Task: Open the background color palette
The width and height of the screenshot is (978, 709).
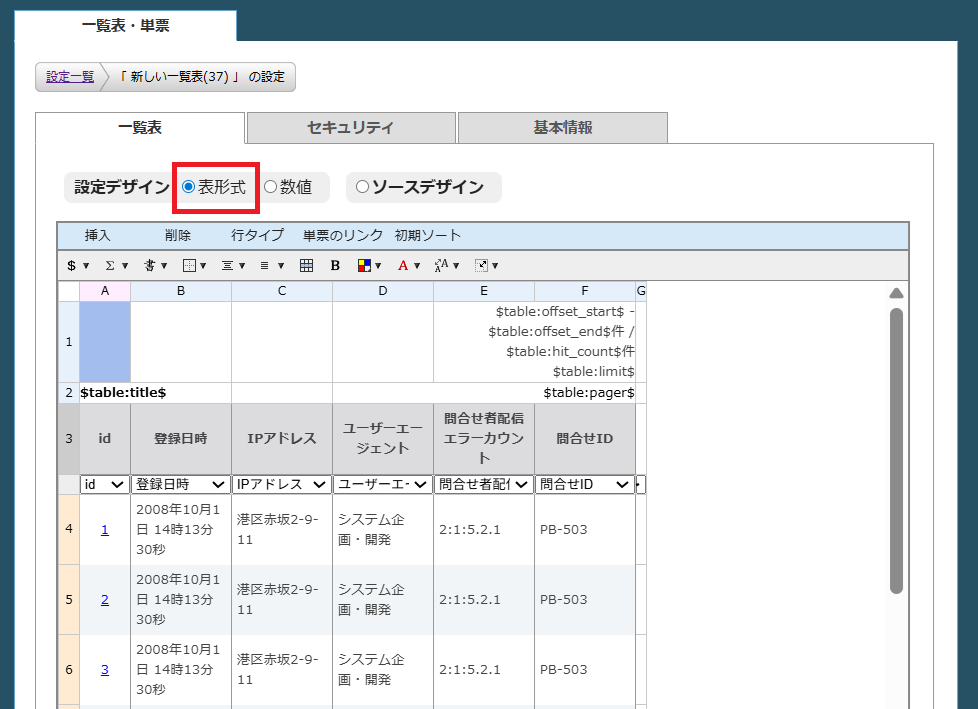Action: tap(369, 266)
